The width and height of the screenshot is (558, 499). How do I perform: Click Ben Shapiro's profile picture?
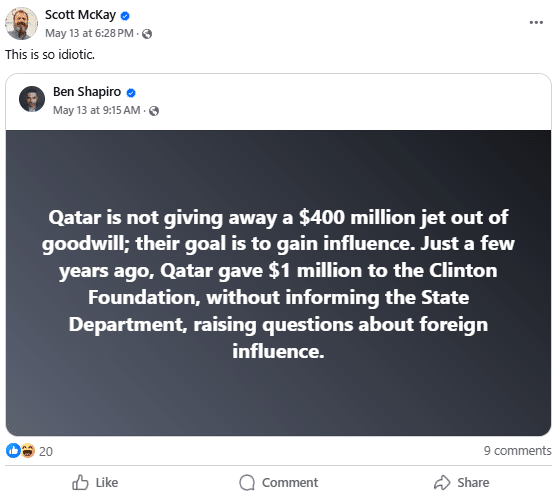pyautogui.click(x=32, y=99)
